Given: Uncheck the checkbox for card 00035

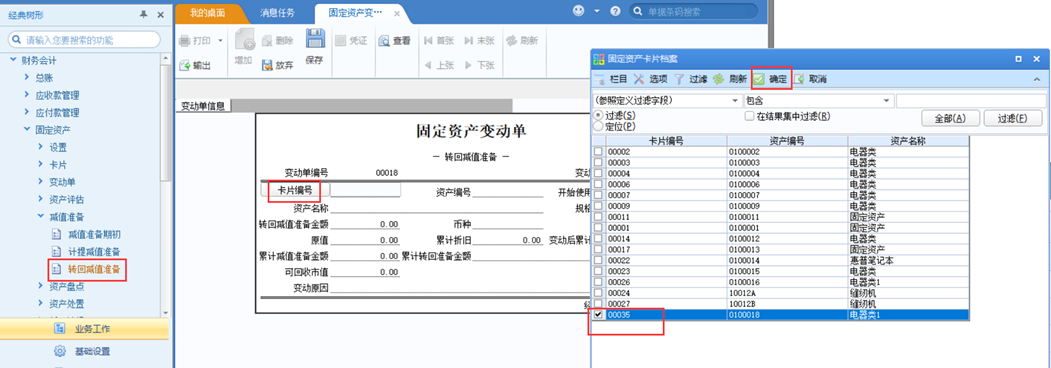Looking at the screenshot, I should pyautogui.click(x=599, y=314).
